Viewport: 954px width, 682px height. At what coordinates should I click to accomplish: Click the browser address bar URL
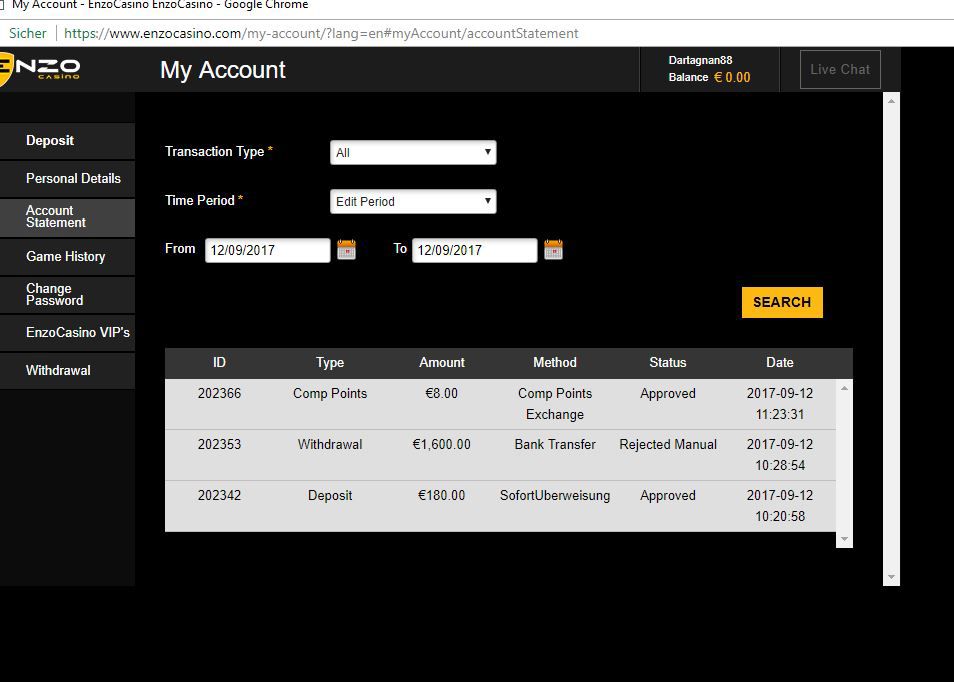pyautogui.click(x=321, y=33)
